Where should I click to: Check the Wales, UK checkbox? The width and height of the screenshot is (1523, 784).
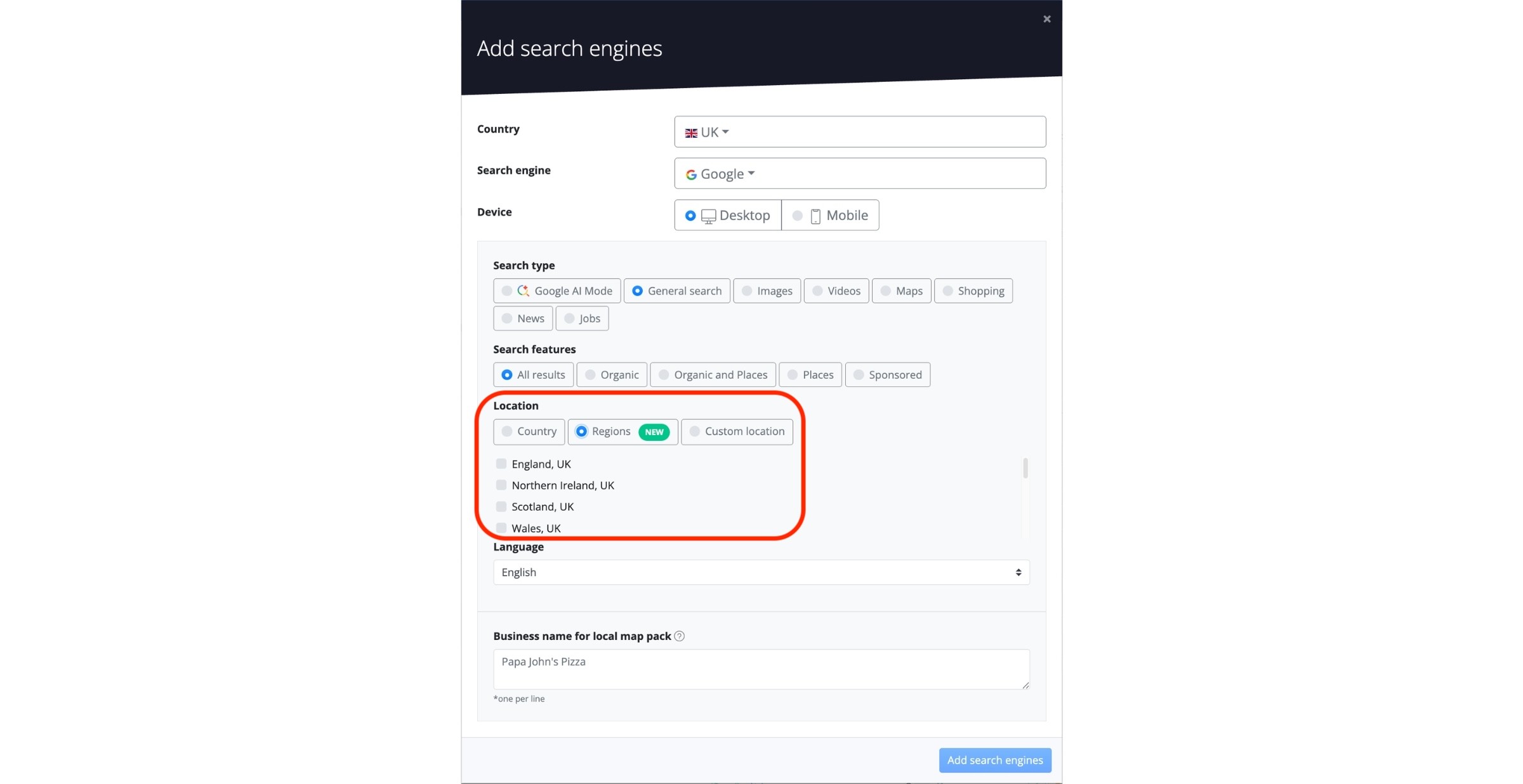501,528
